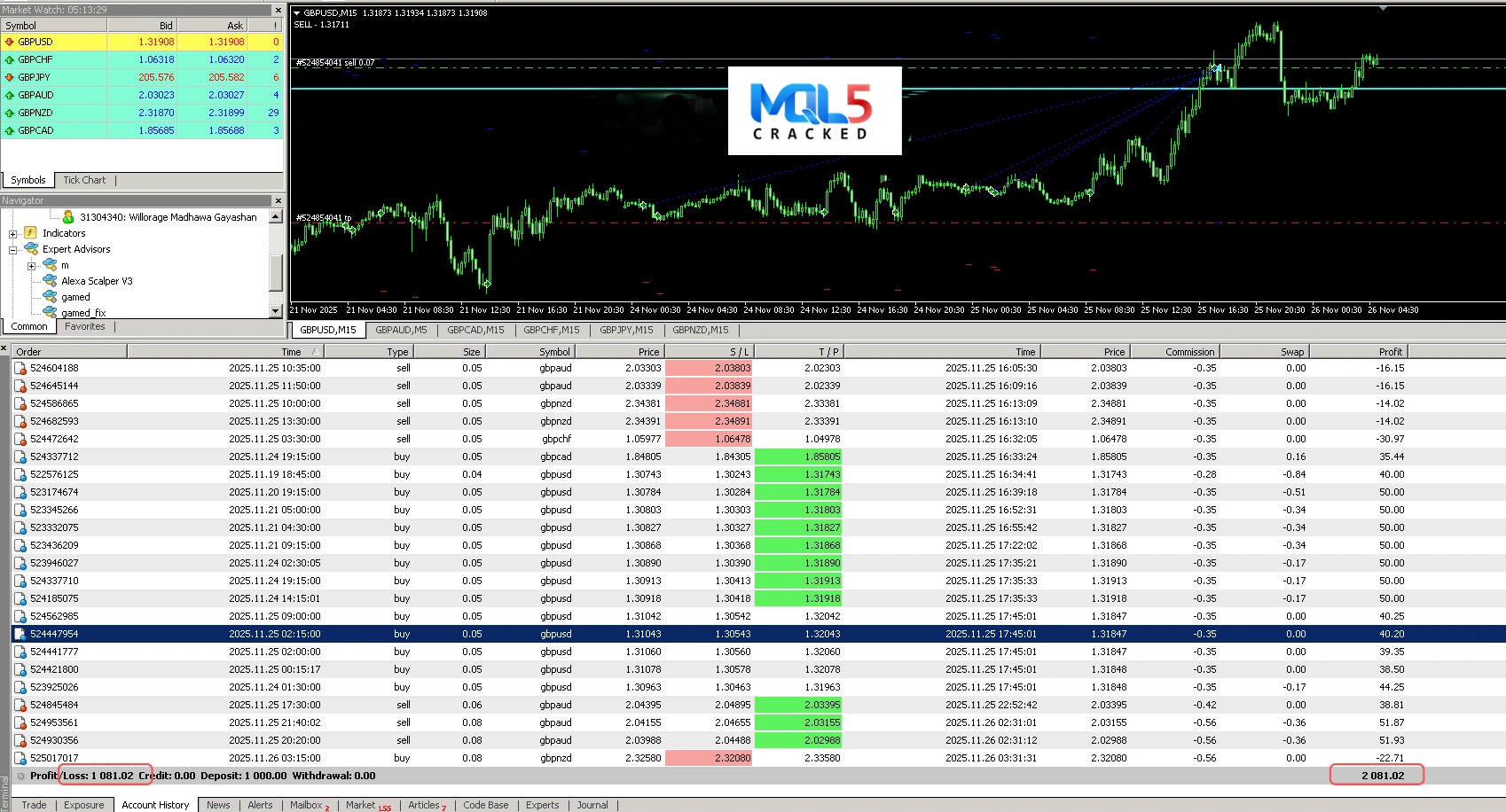Viewport: 1506px width, 812px height.
Task: Click the gamed expert advisor icon
Action: (50, 297)
